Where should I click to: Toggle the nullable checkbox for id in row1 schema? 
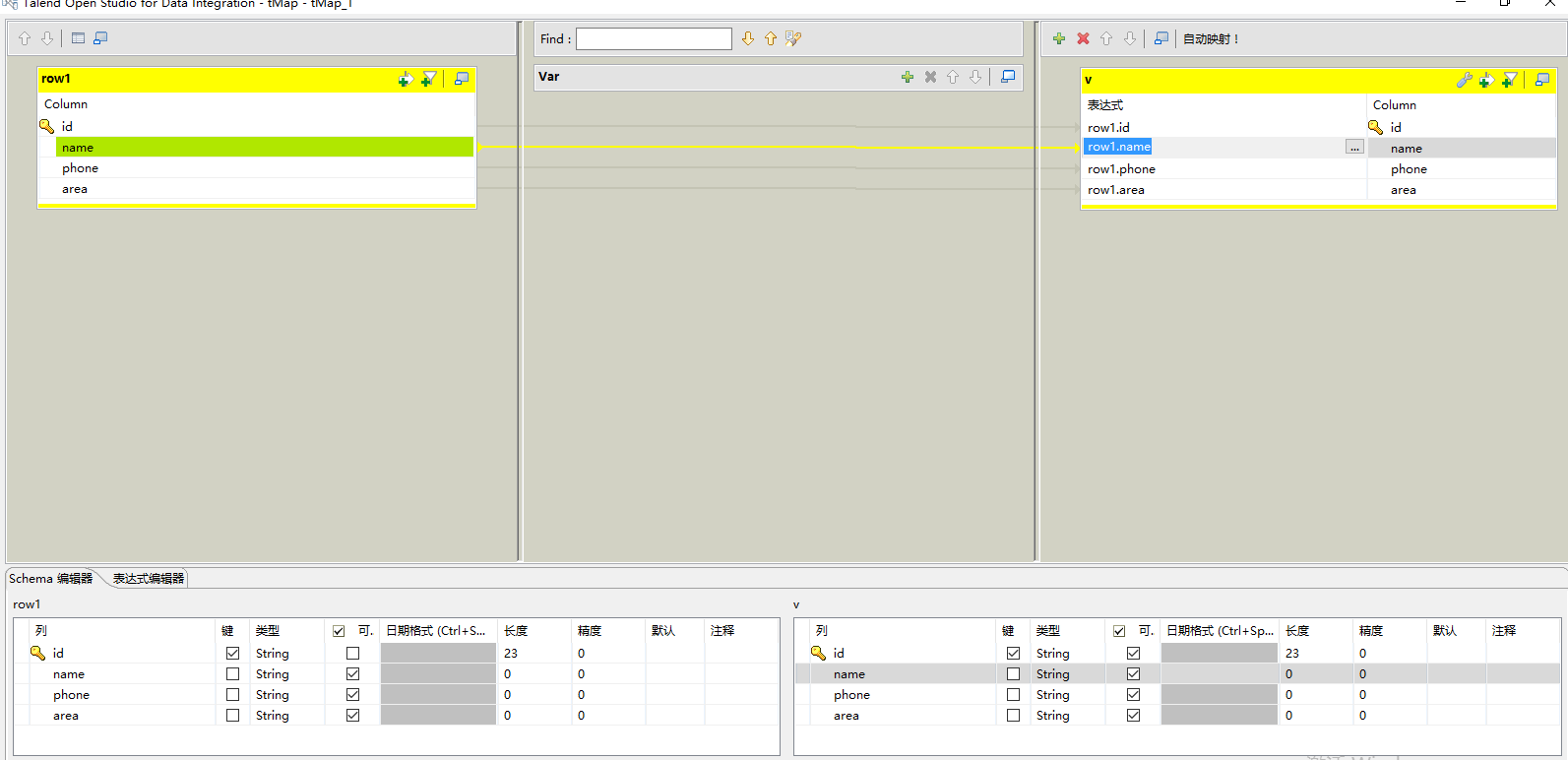(352, 653)
